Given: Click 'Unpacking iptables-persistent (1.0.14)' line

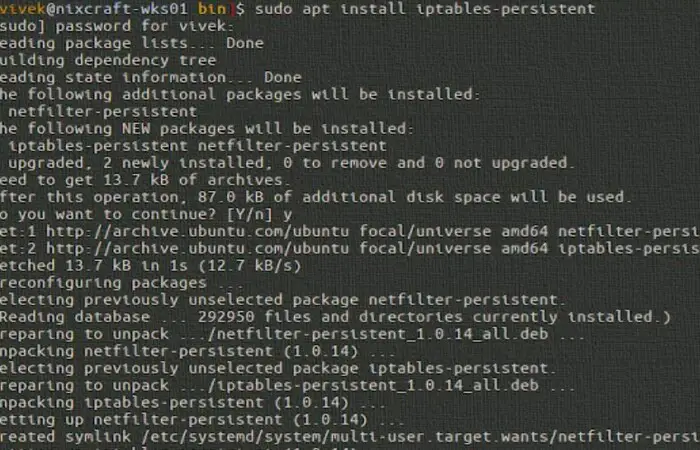Looking at the screenshot, I should coord(193,403).
